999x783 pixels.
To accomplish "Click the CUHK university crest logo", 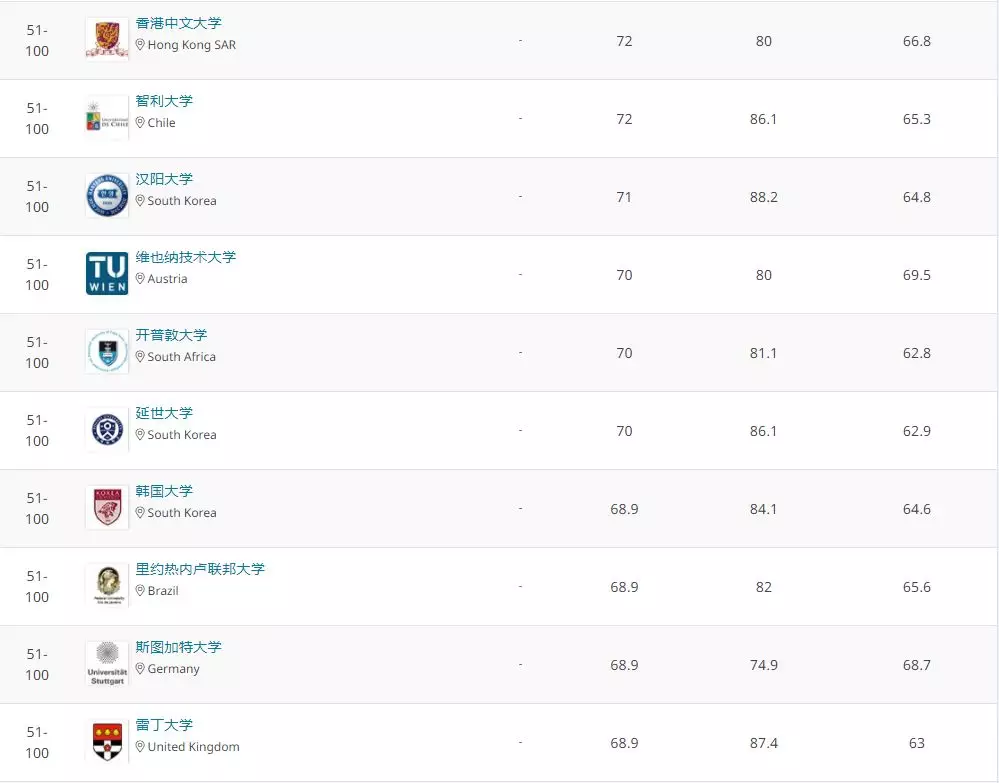I will tap(106, 39).
